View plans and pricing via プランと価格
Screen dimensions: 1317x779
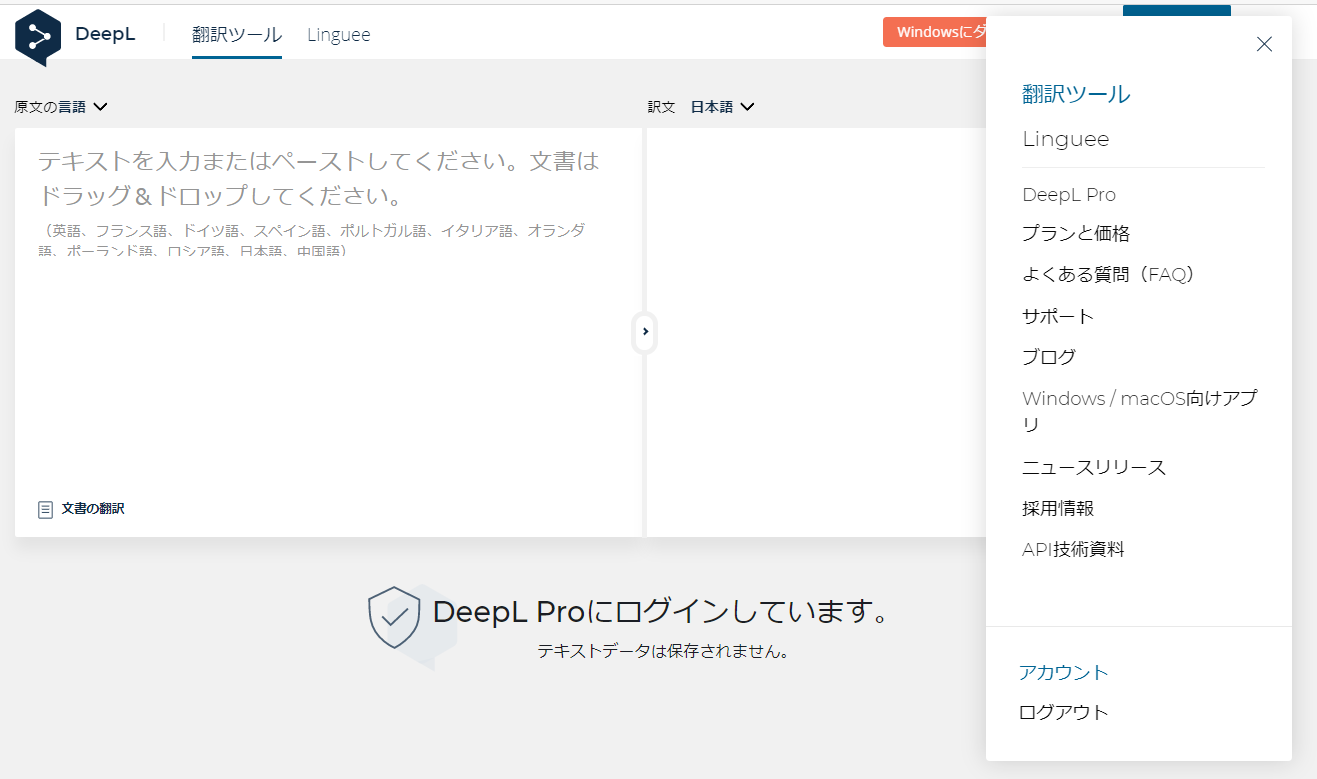1074,233
